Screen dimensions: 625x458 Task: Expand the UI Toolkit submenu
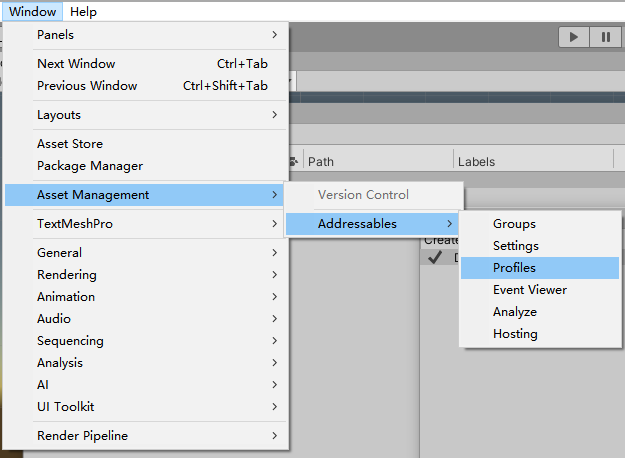[x=145, y=407]
